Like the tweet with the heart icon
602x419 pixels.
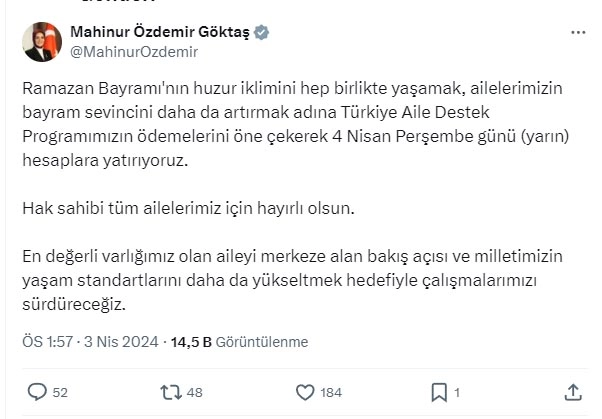click(x=305, y=393)
